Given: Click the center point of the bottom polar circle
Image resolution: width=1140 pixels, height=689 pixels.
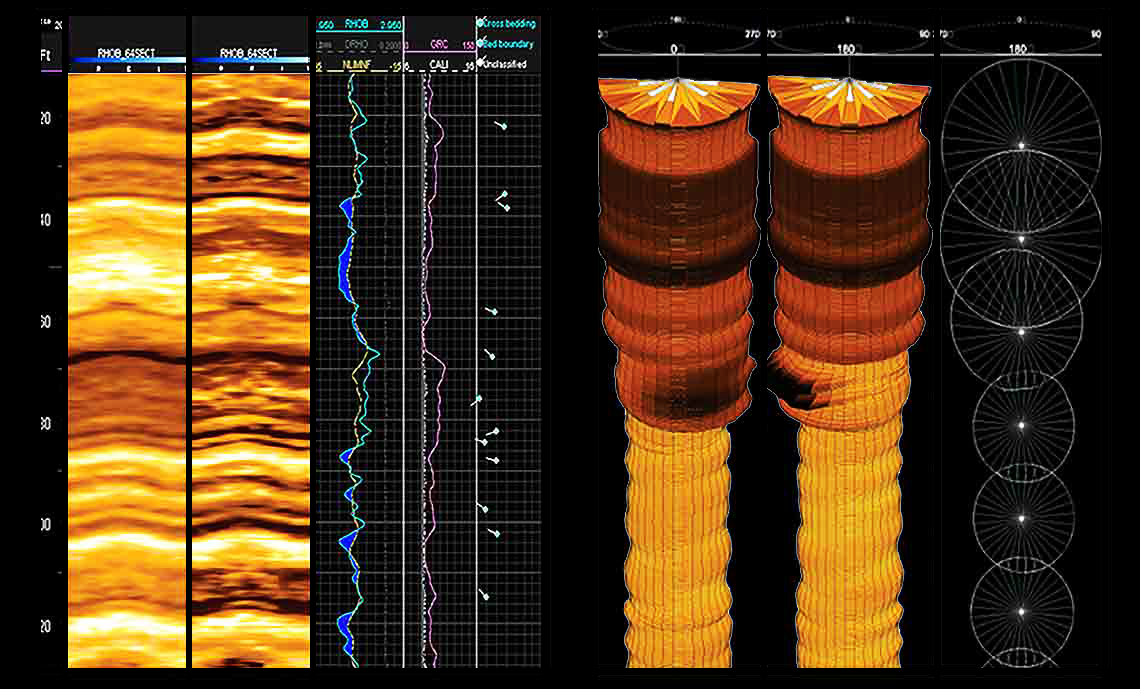Looking at the screenshot, I should pos(1021,610).
